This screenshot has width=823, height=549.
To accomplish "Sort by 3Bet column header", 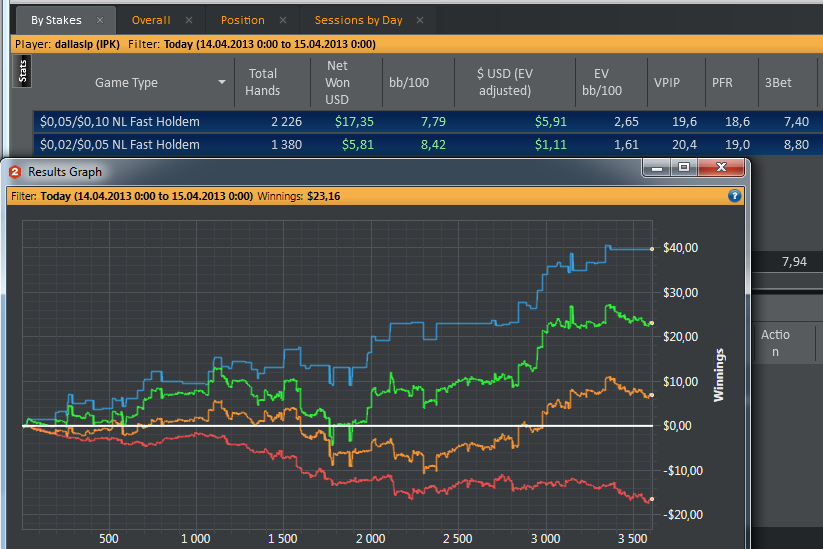I will click(778, 82).
